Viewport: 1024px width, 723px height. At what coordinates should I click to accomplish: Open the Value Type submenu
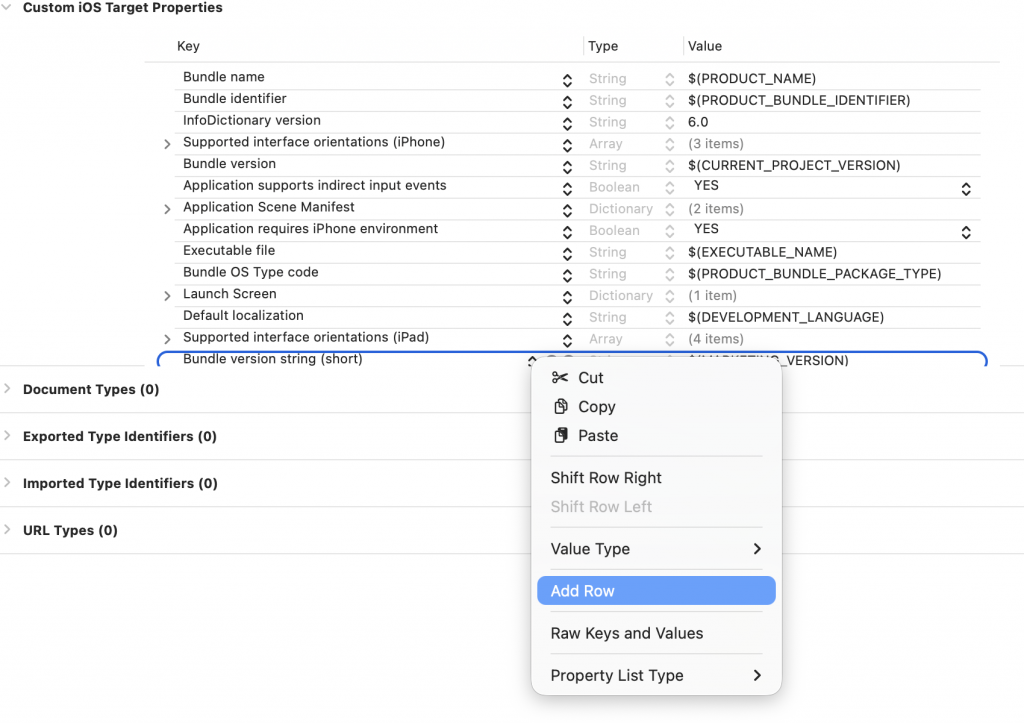[x=655, y=549]
